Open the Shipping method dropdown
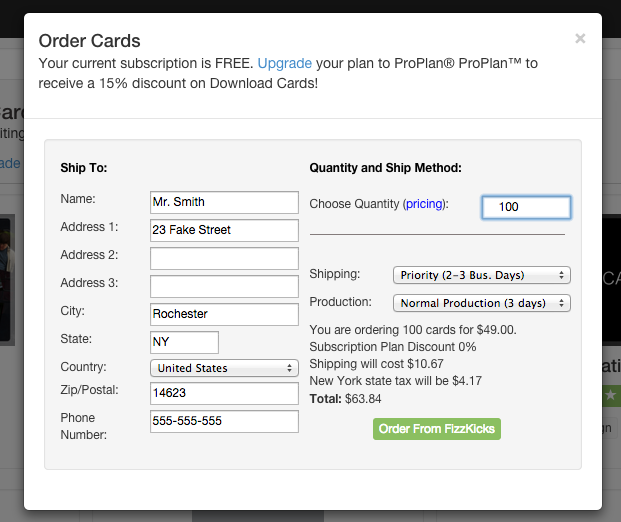621x522 pixels. pyautogui.click(x=482, y=275)
